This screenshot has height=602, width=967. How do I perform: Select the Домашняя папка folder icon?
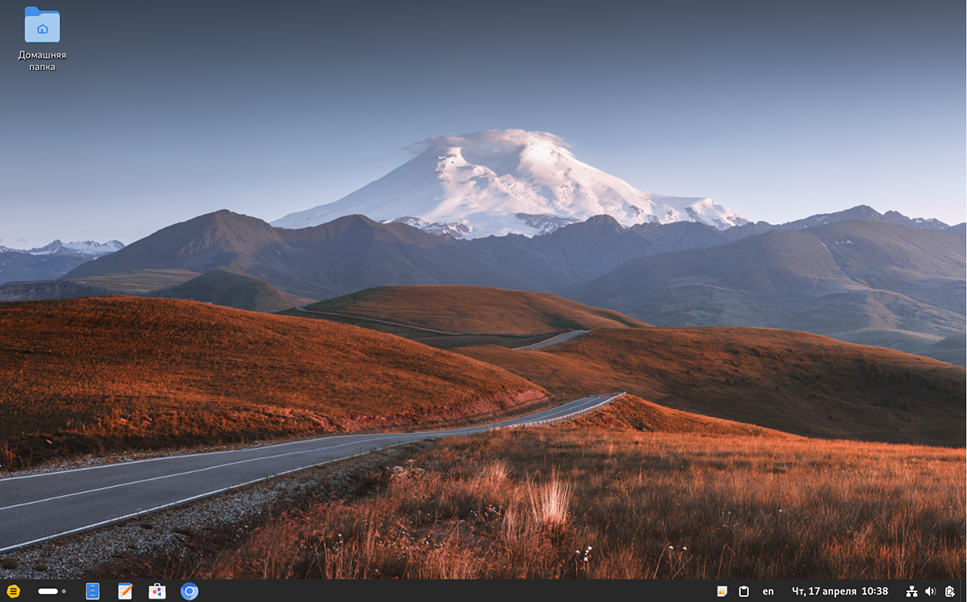pos(42,25)
